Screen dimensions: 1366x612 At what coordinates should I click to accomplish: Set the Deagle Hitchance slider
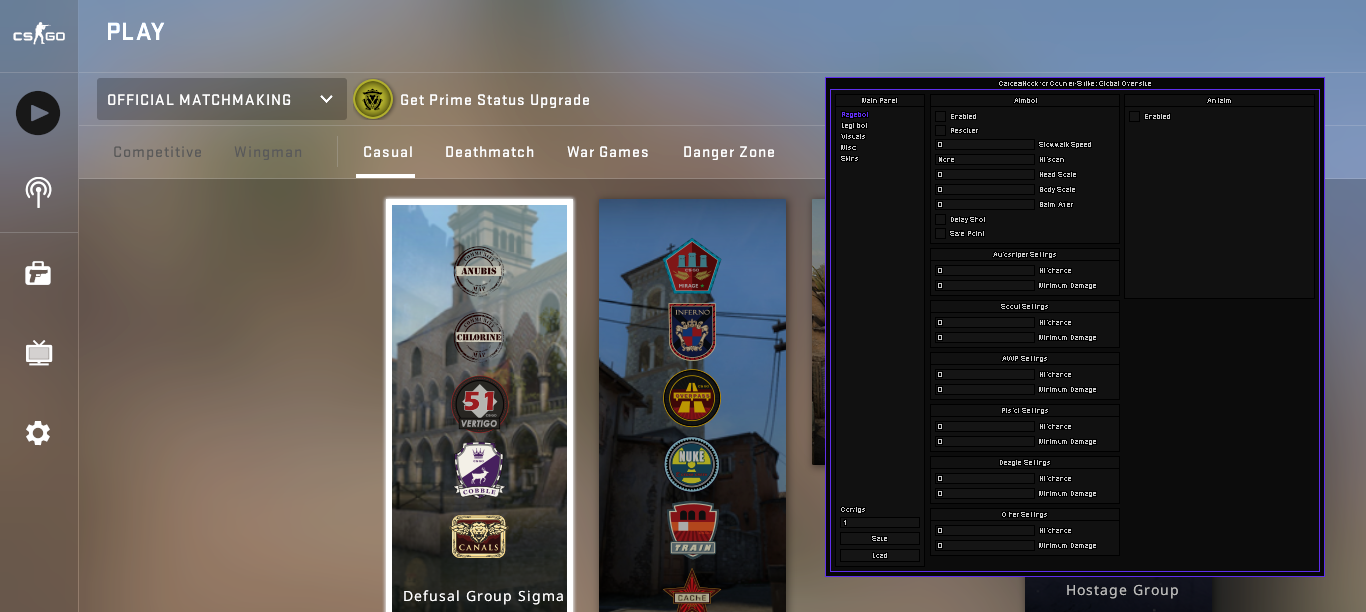point(985,479)
